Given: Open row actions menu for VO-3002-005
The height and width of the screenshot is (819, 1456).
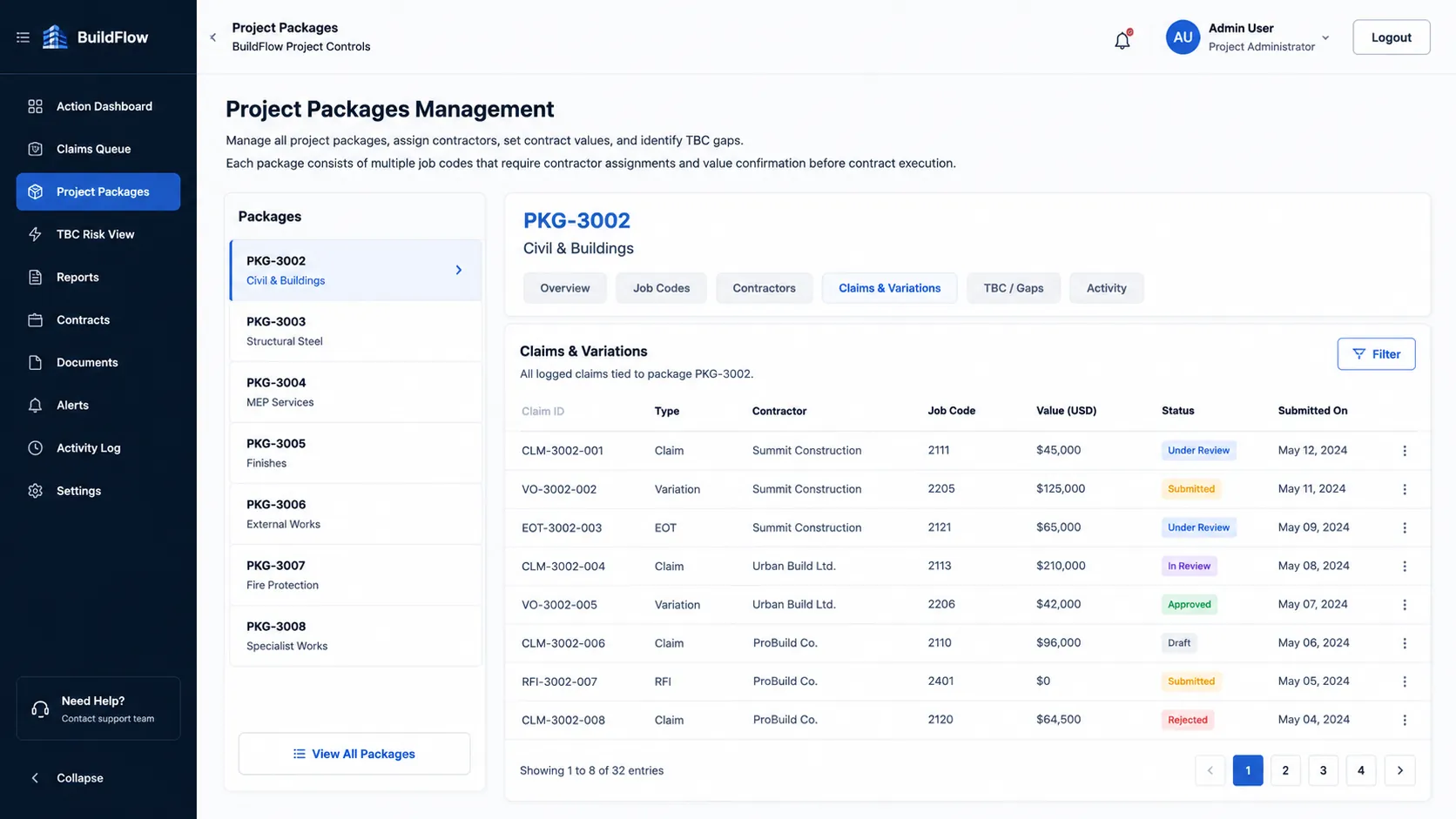Looking at the screenshot, I should click(x=1404, y=604).
